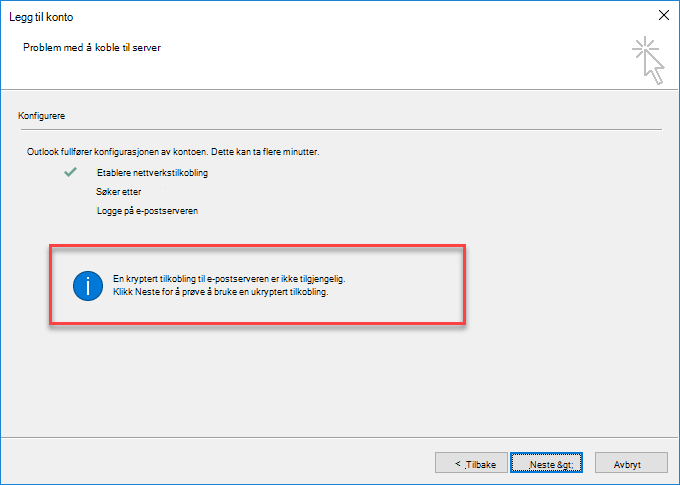Viewport: 680px width, 485px height.
Task: Click the red highlighted message box border
Action: pyautogui.click(x=258, y=246)
